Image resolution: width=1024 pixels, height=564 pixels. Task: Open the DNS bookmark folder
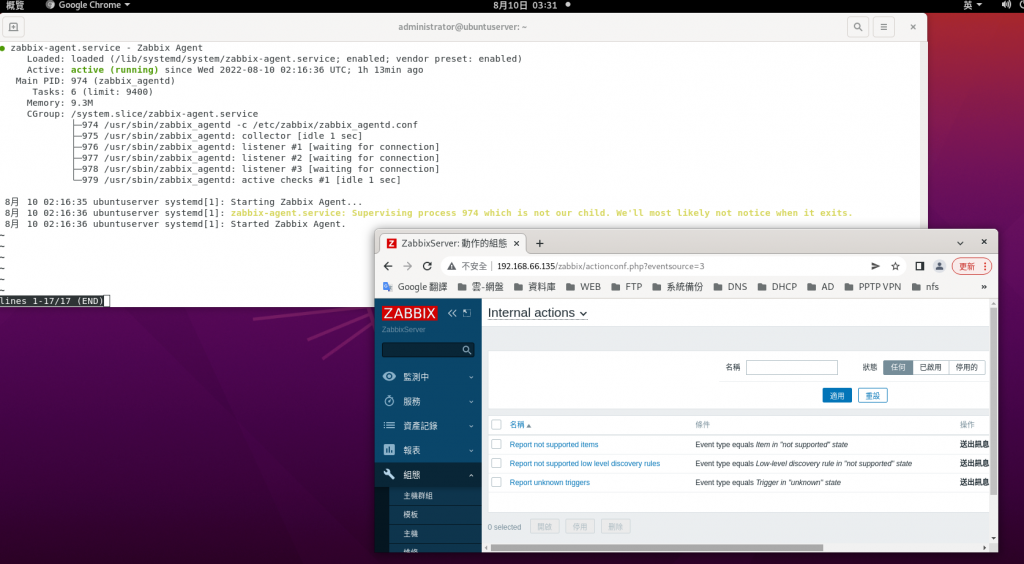tap(730, 287)
